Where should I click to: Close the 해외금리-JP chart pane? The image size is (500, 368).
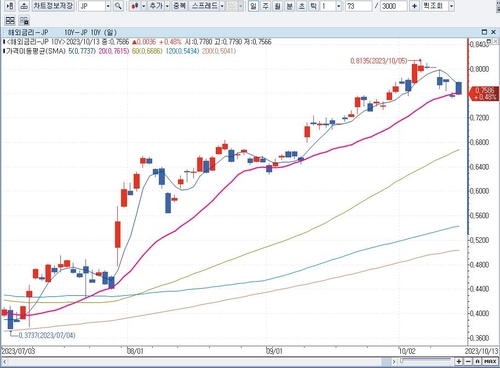coord(494,32)
